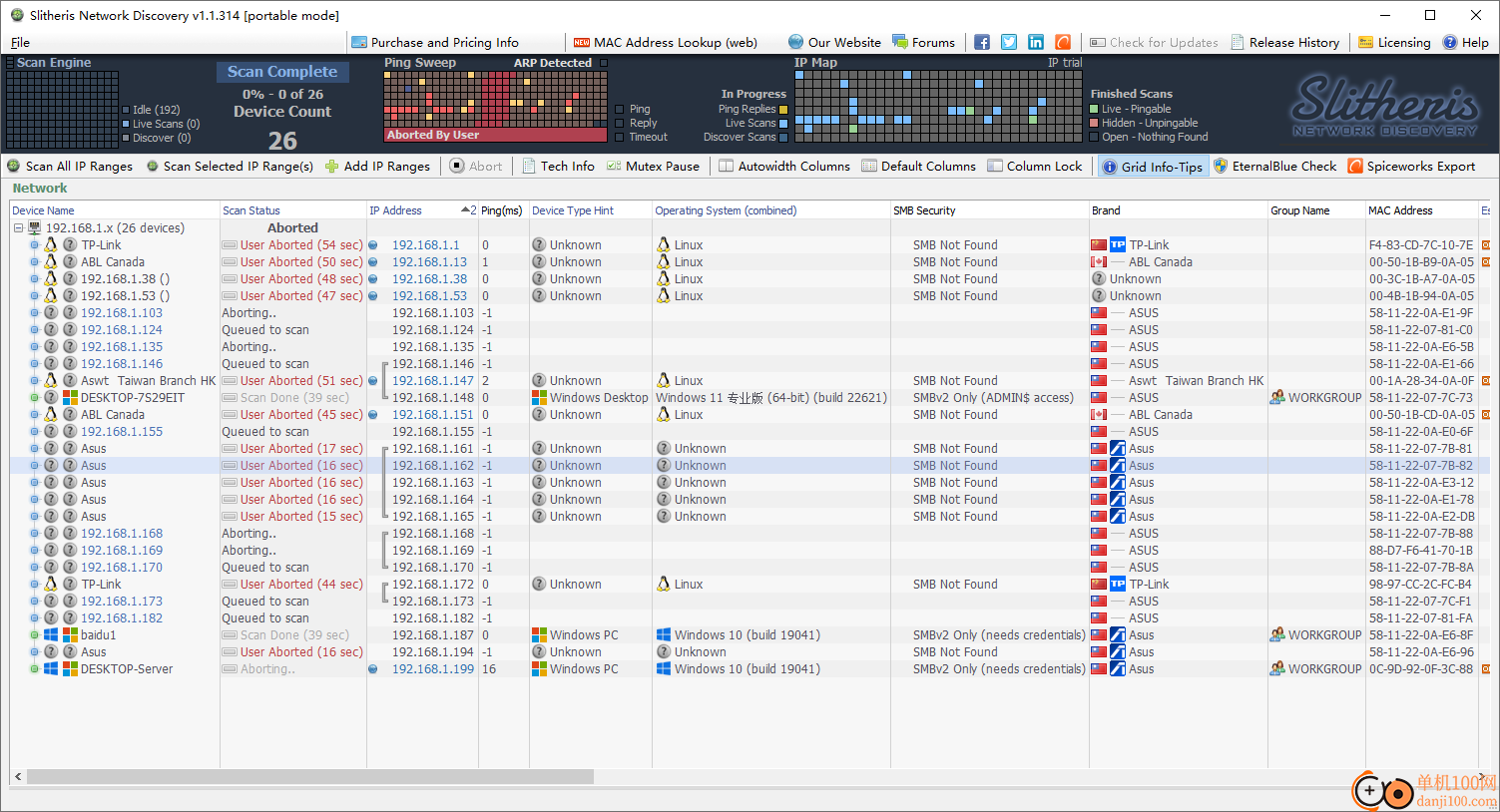1500x812 pixels.
Task: Click Canada flag icon for 192.168.1.13
Action: tap(1099, 261)
